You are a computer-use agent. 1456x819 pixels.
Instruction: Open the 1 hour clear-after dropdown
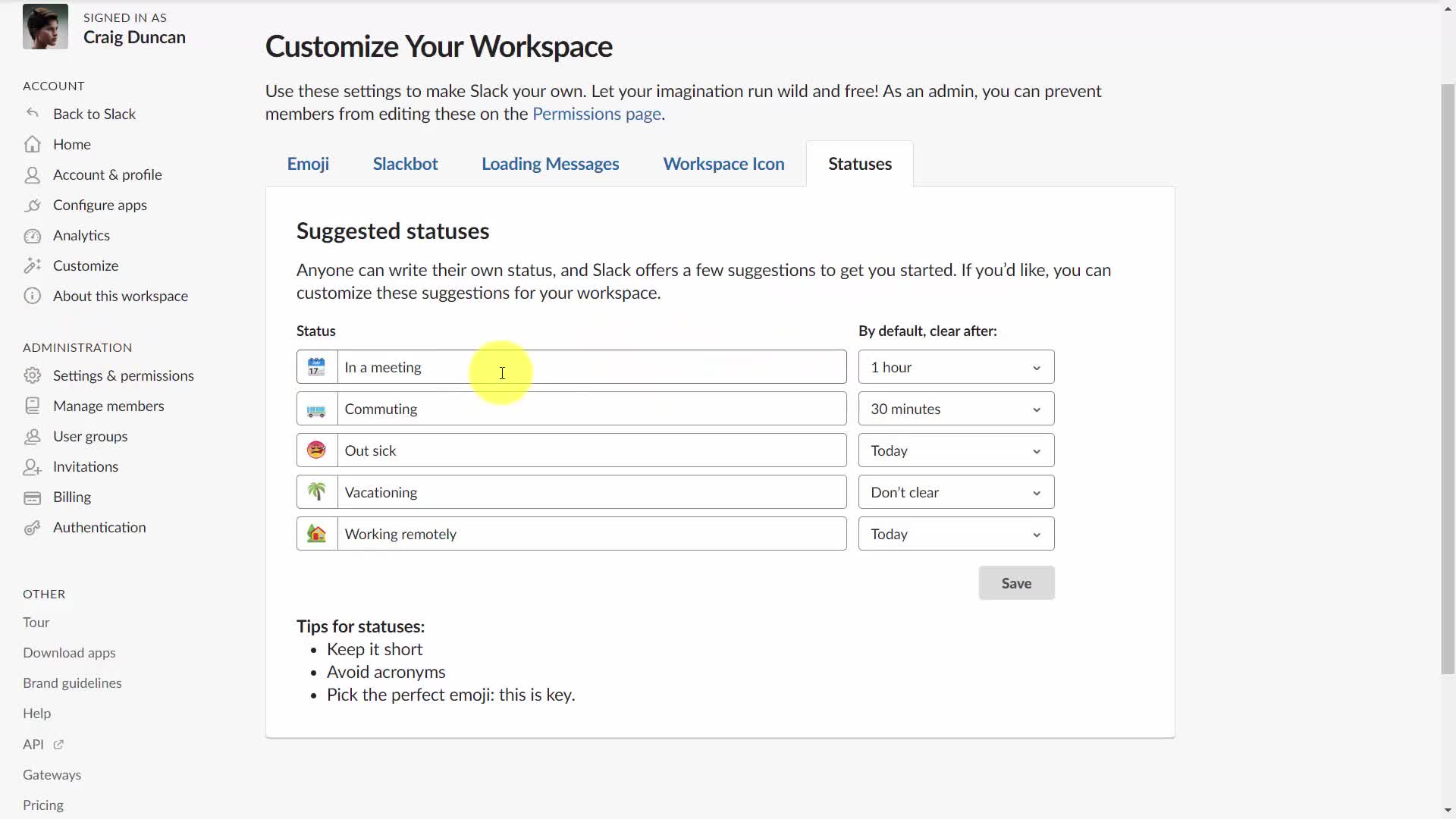956,367
